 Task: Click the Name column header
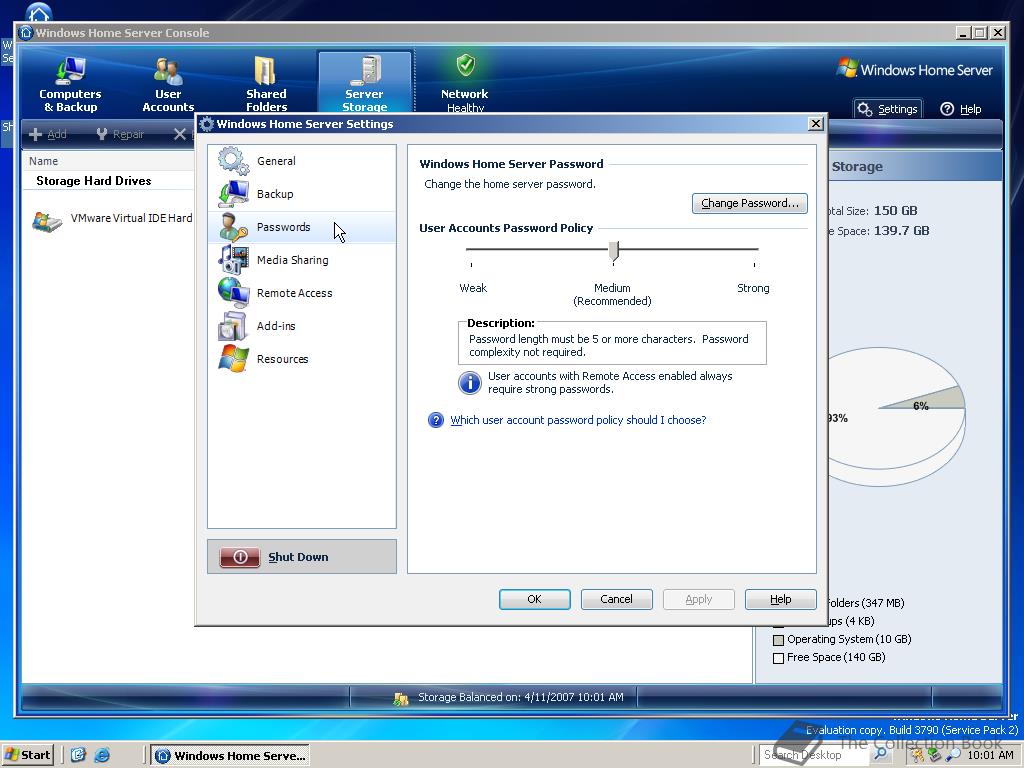pyautogui.click(x=43, y=161)
